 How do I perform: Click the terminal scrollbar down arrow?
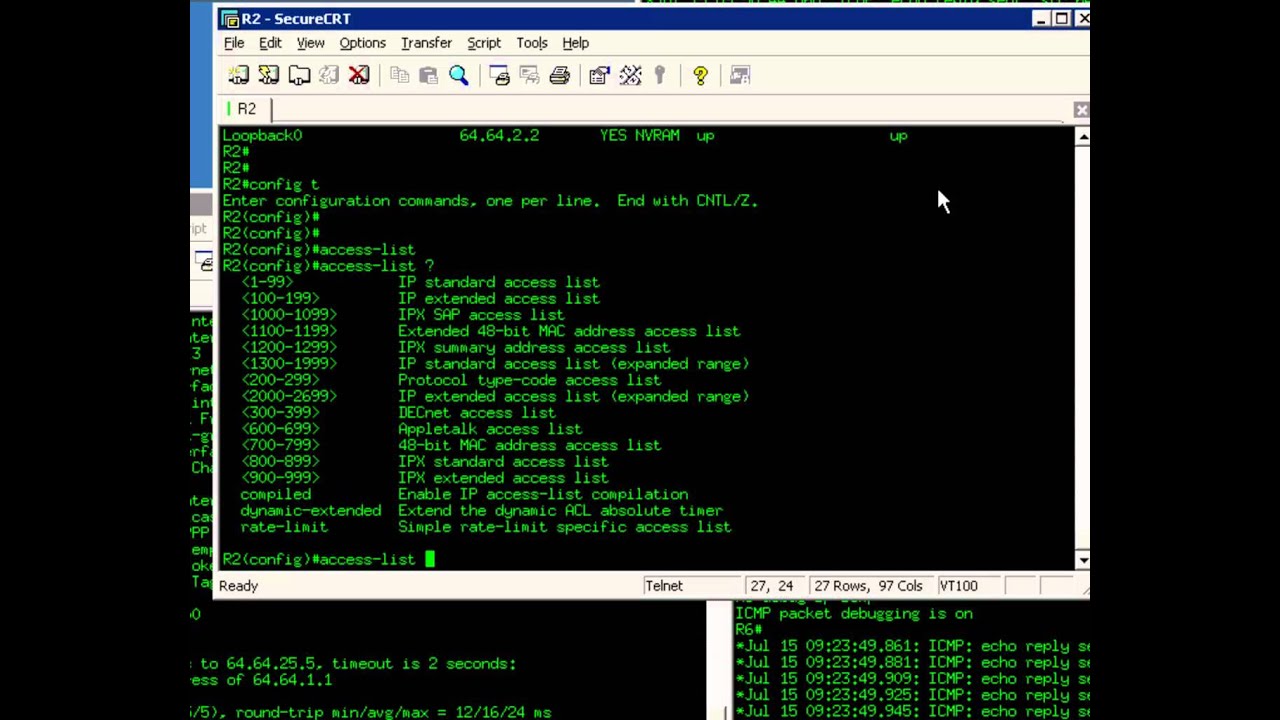[1082, 560]
